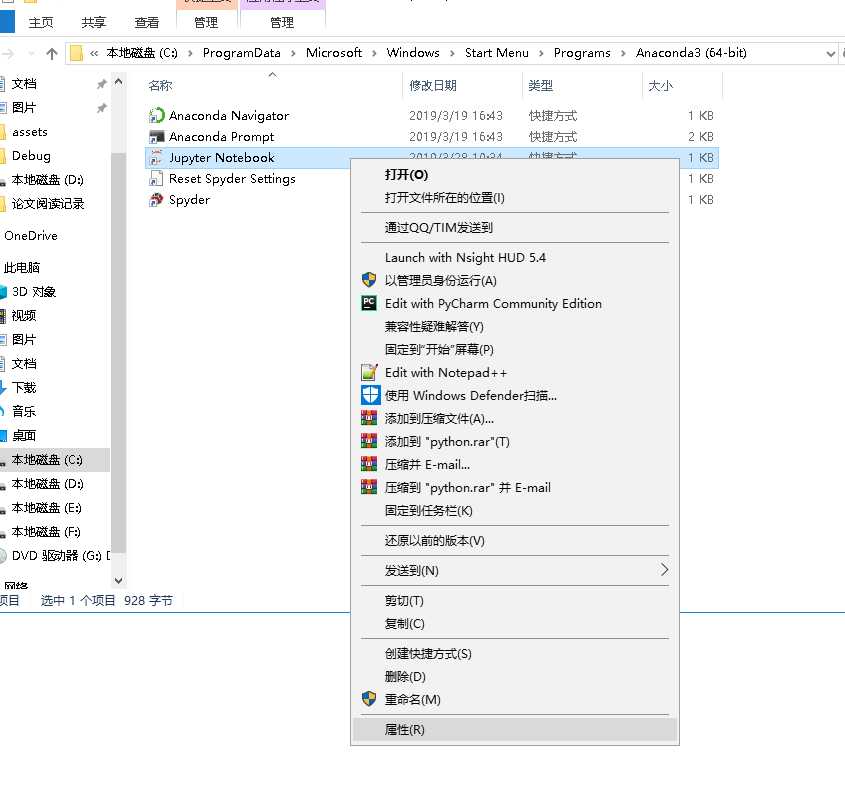
Task: Click the Spyder shortcut icon
Action: (x=156, y=199)
